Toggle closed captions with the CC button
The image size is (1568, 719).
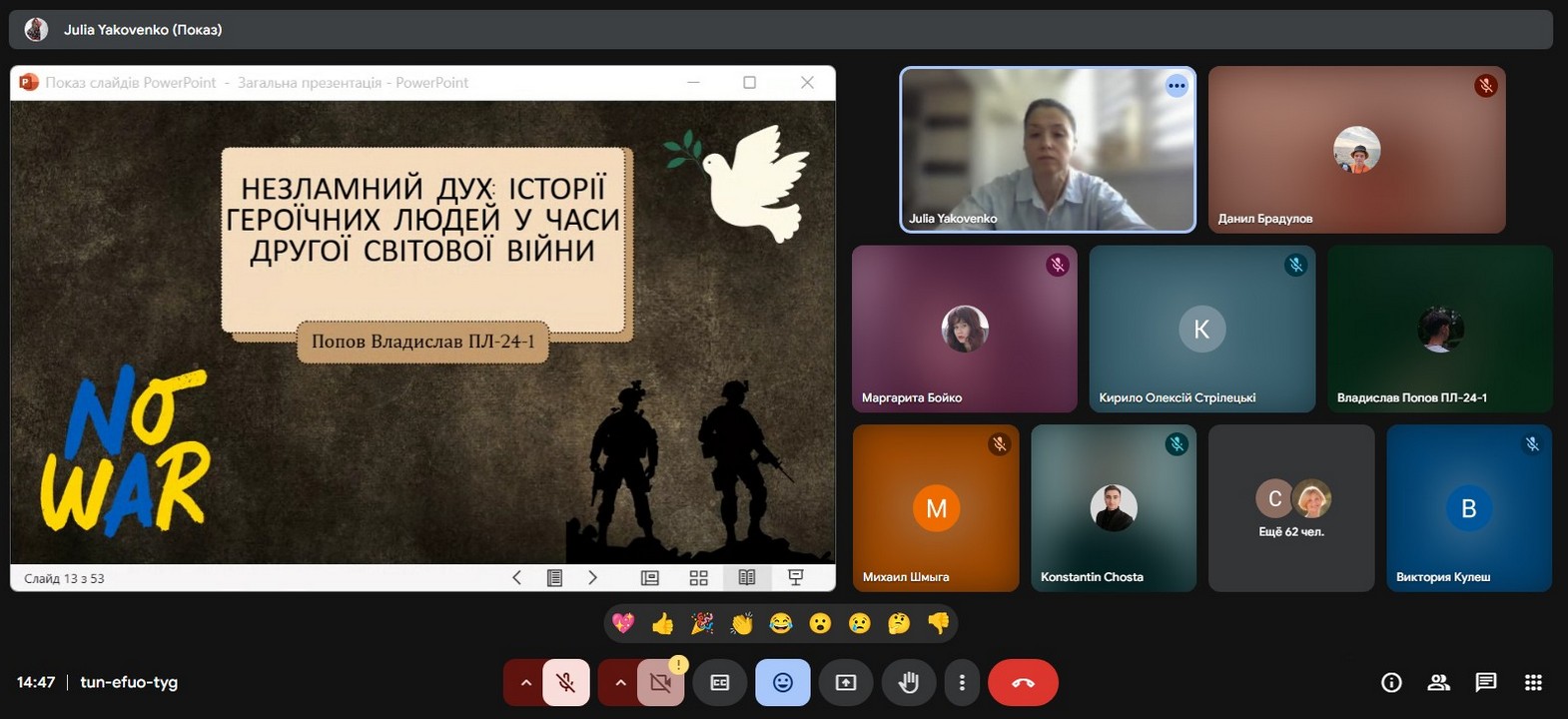tap(720, 683)
